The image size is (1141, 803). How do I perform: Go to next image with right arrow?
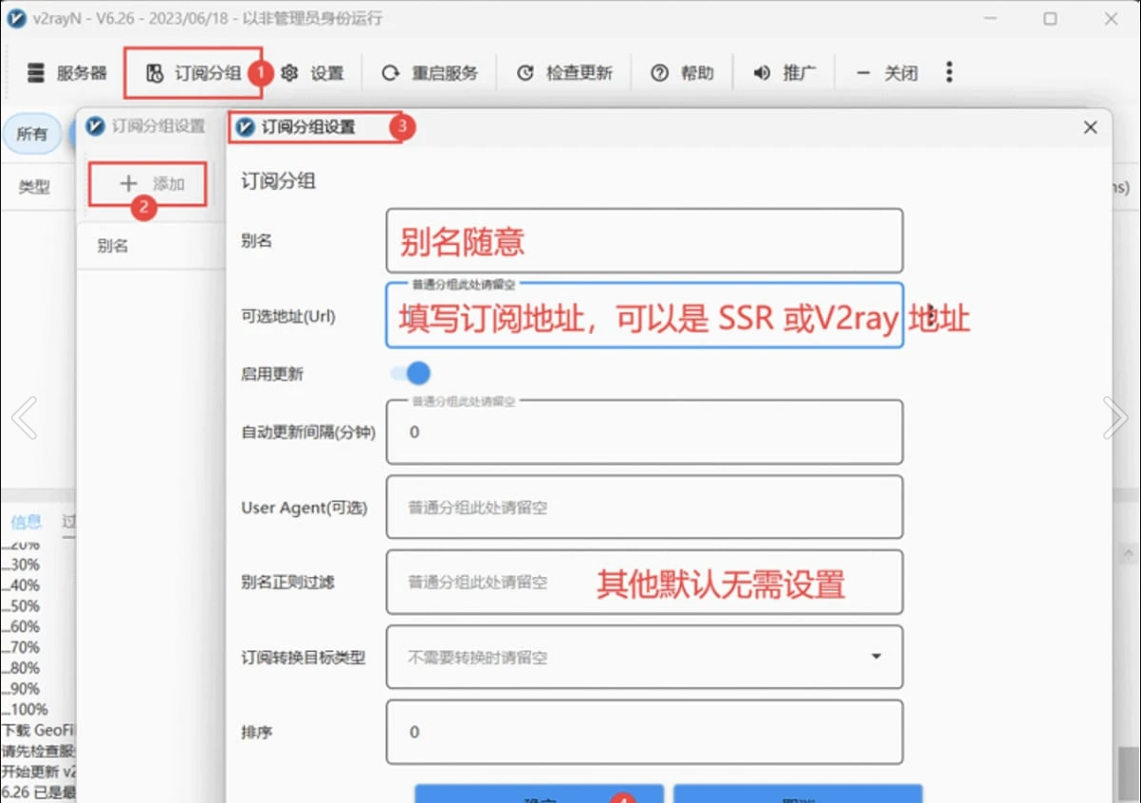(1115, 418)
